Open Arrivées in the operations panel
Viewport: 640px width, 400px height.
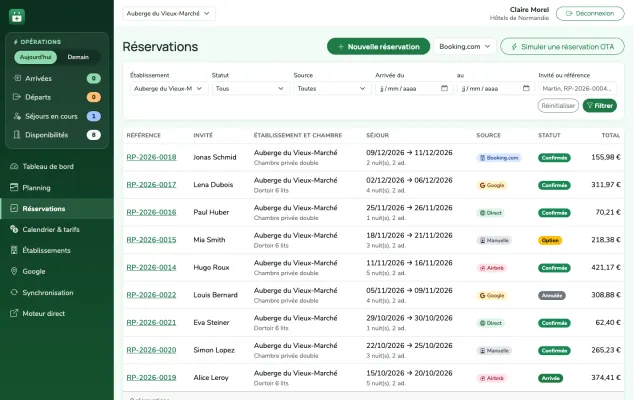click(57, 78)
